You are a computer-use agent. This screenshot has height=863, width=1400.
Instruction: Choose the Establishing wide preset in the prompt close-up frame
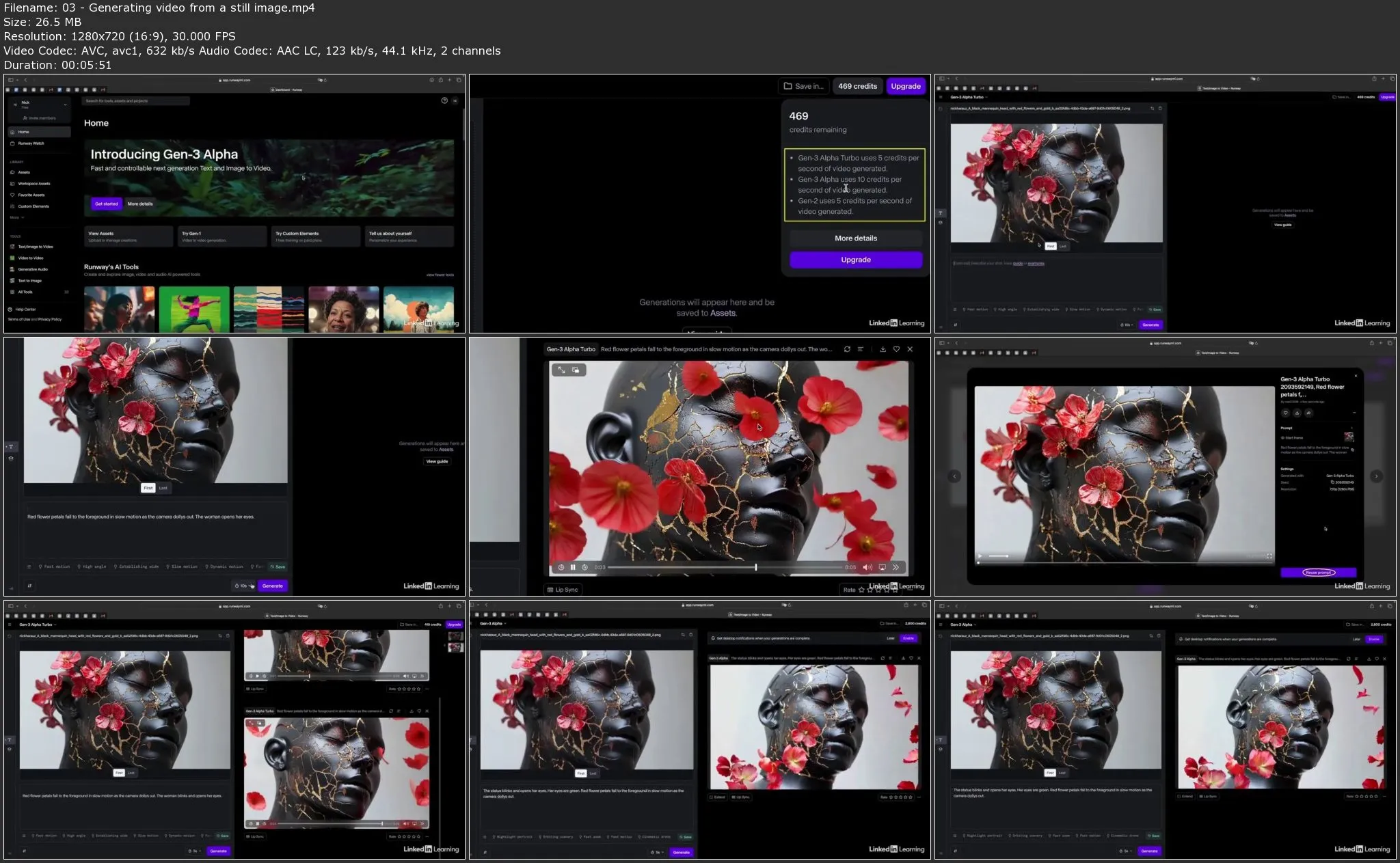click(137, 566)
